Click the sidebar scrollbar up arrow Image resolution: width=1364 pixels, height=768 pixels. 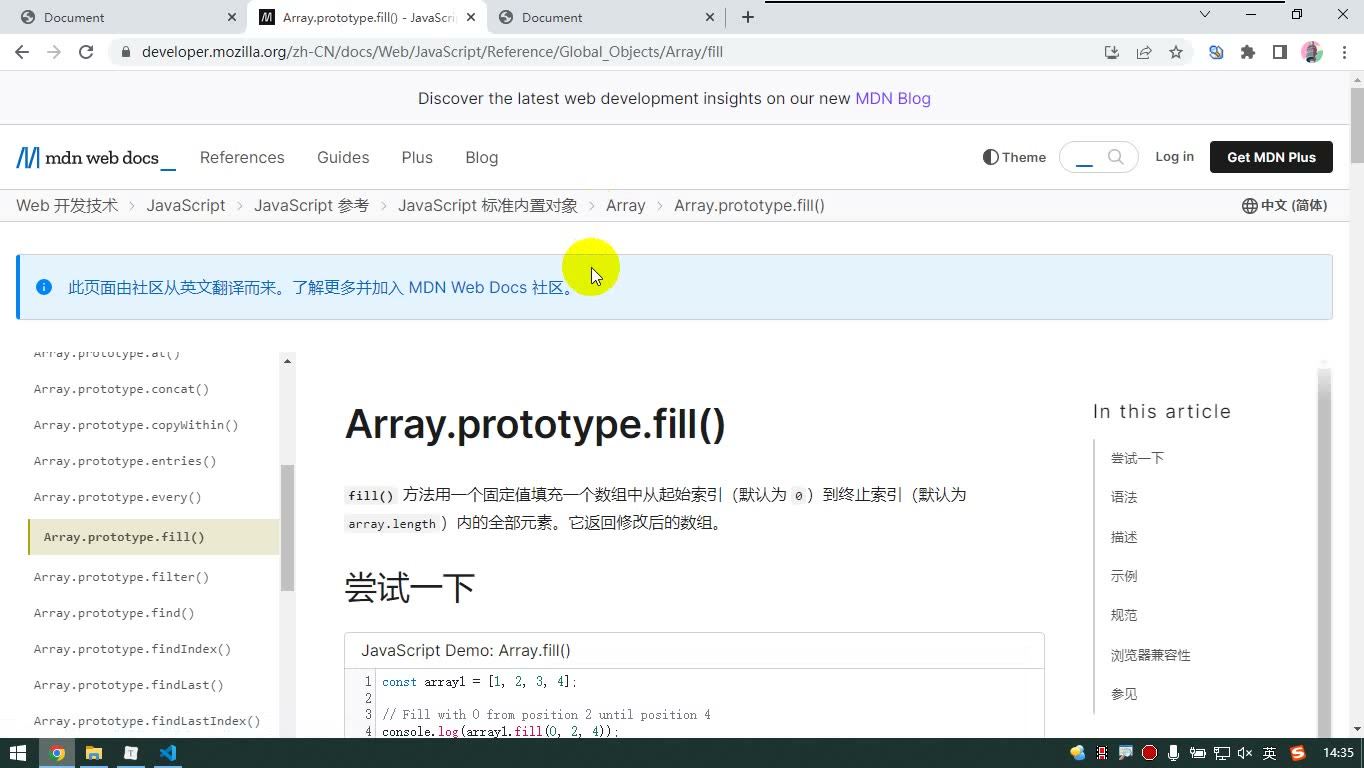tap(287, 361)
